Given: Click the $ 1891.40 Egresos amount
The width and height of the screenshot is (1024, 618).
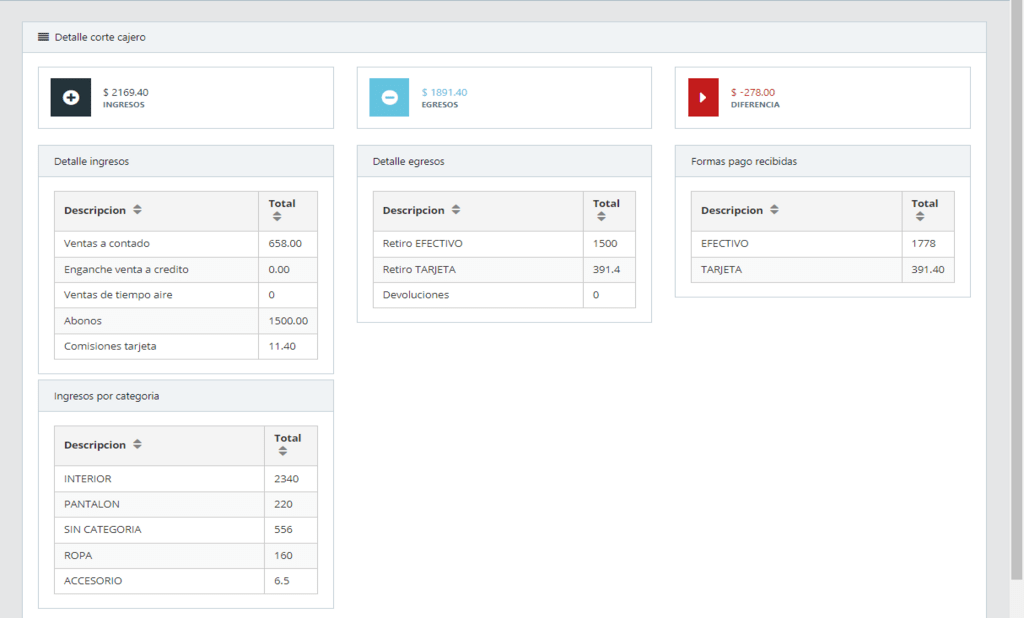Looking at the screenshot, I should [x=444, y=92].
